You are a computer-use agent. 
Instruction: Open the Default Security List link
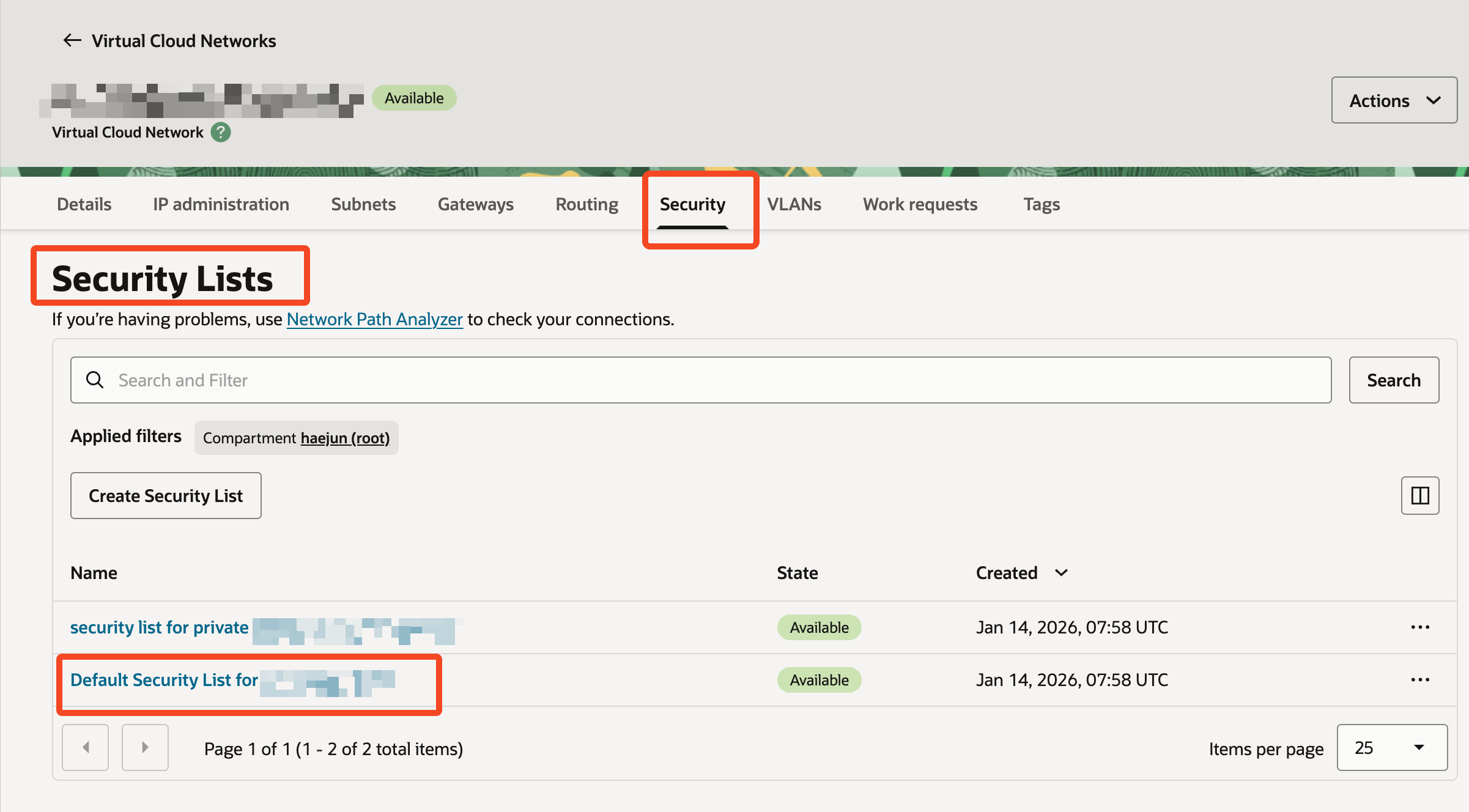pos(164,680)
